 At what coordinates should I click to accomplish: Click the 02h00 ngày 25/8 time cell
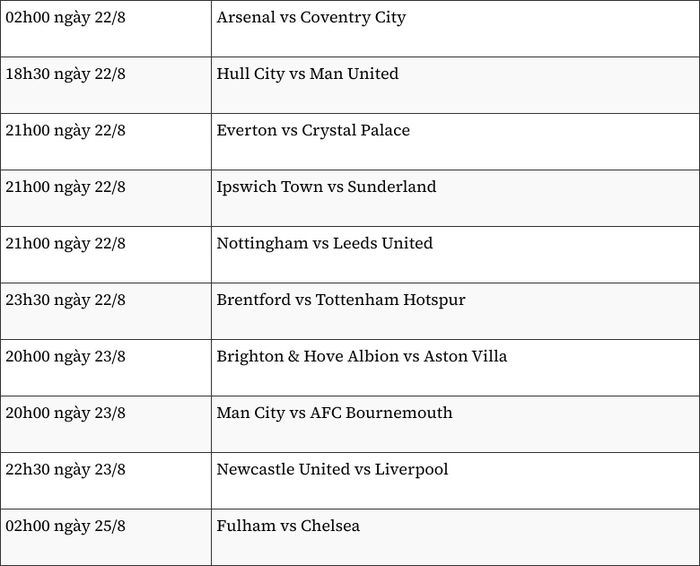(106, 537)
